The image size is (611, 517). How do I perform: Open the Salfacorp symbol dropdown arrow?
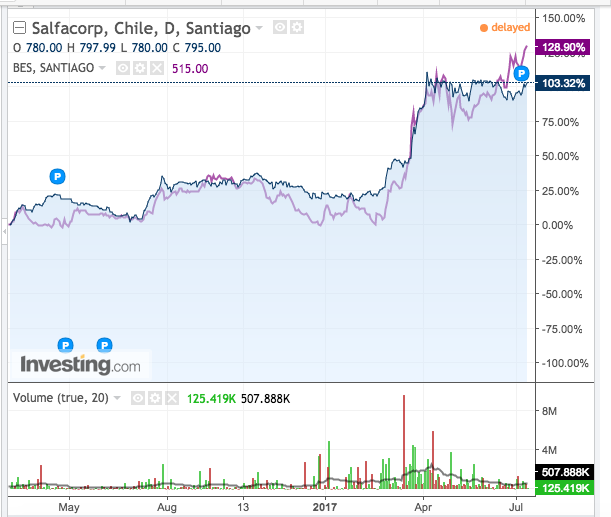coord(259,28)
